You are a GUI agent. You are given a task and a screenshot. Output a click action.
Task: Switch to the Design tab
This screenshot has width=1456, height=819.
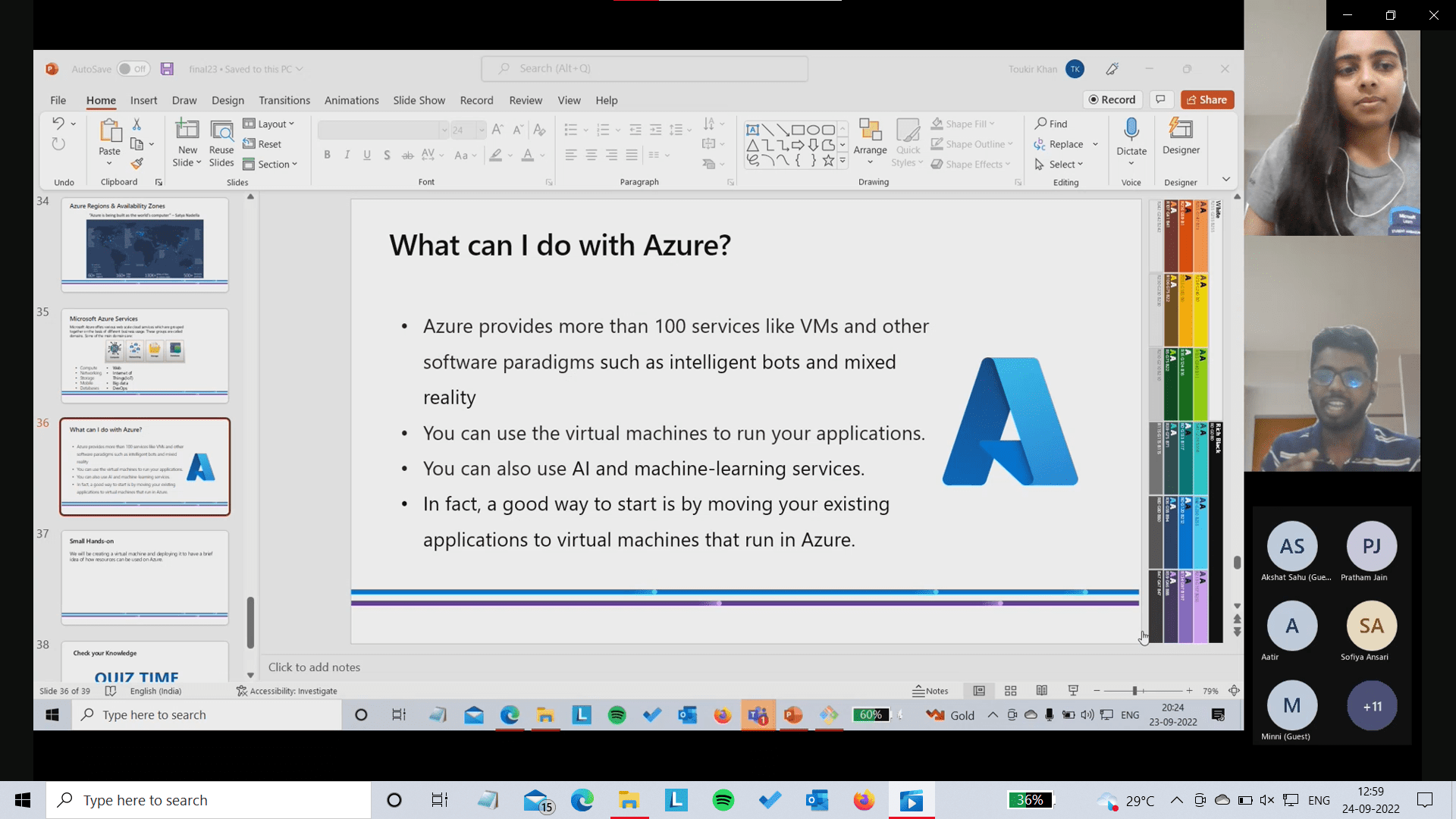point(227,100)
